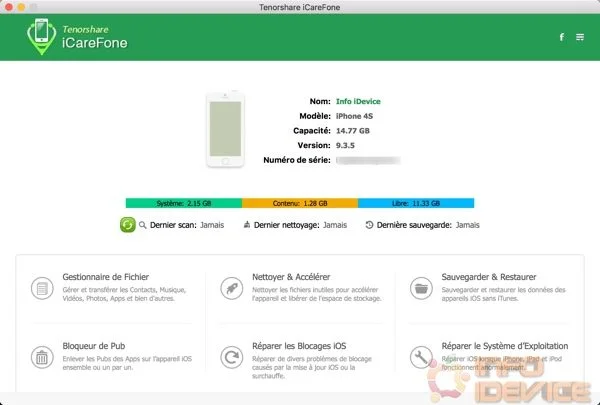Open the Bloqueur de Pub trash icon
Viewport: 600px width, 405px height.
pyautogui.click(x=42, y=357)
